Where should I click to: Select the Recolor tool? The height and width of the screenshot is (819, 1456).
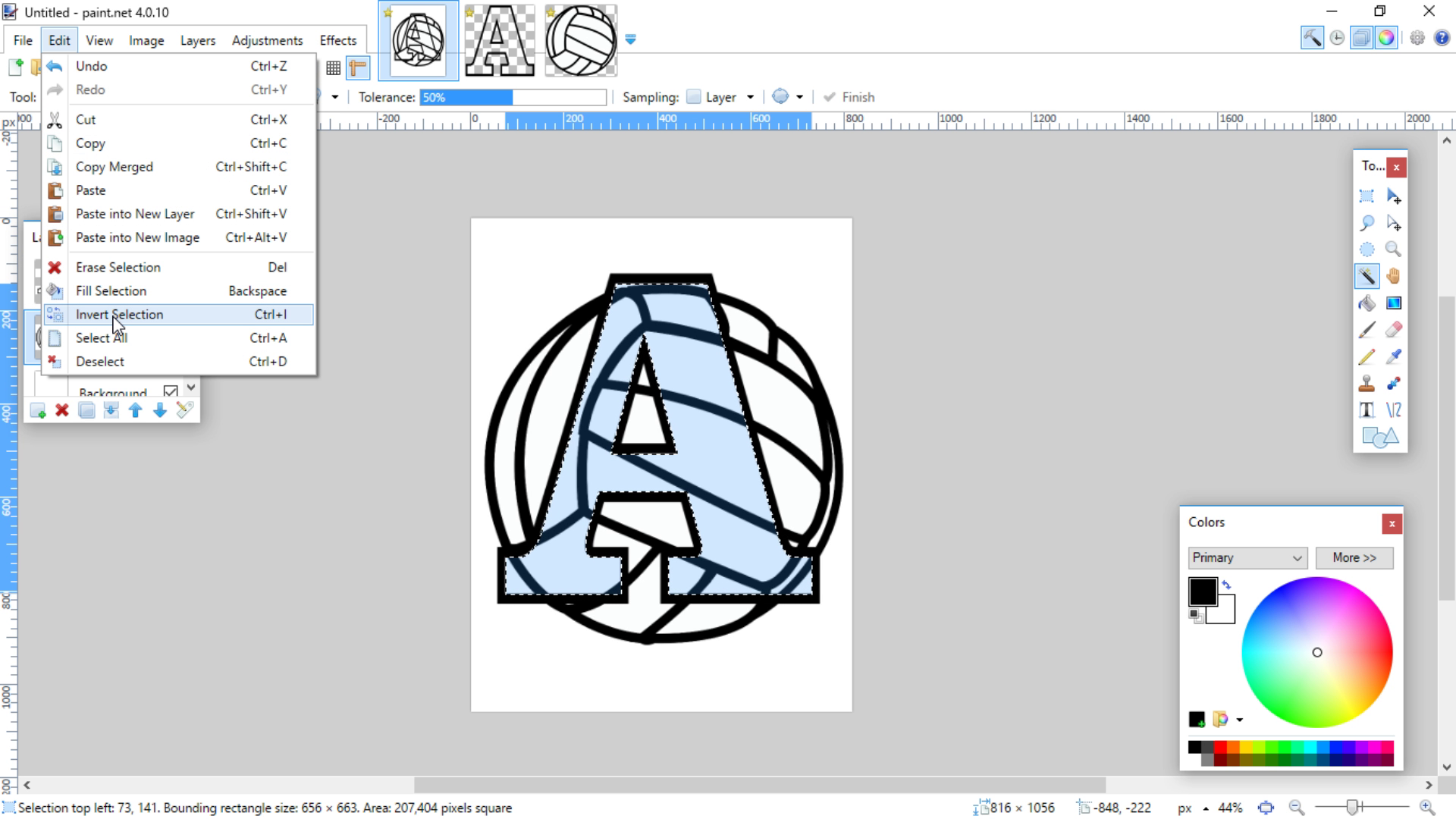click(1394, 384)
